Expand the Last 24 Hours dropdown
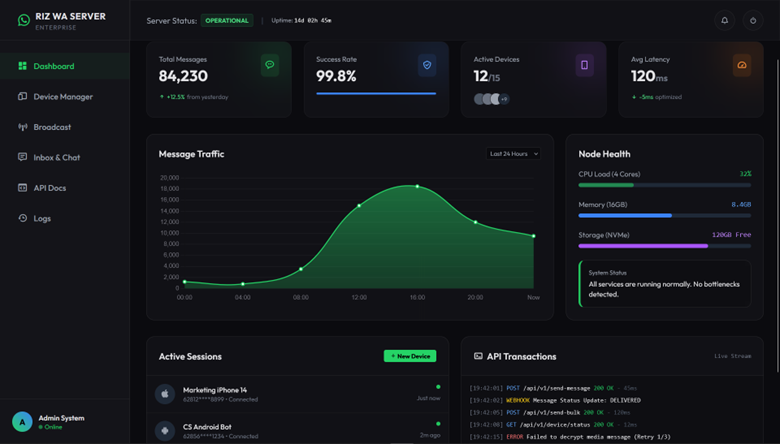This screenshot has width=780, height=444. click(x=514, y=154)
